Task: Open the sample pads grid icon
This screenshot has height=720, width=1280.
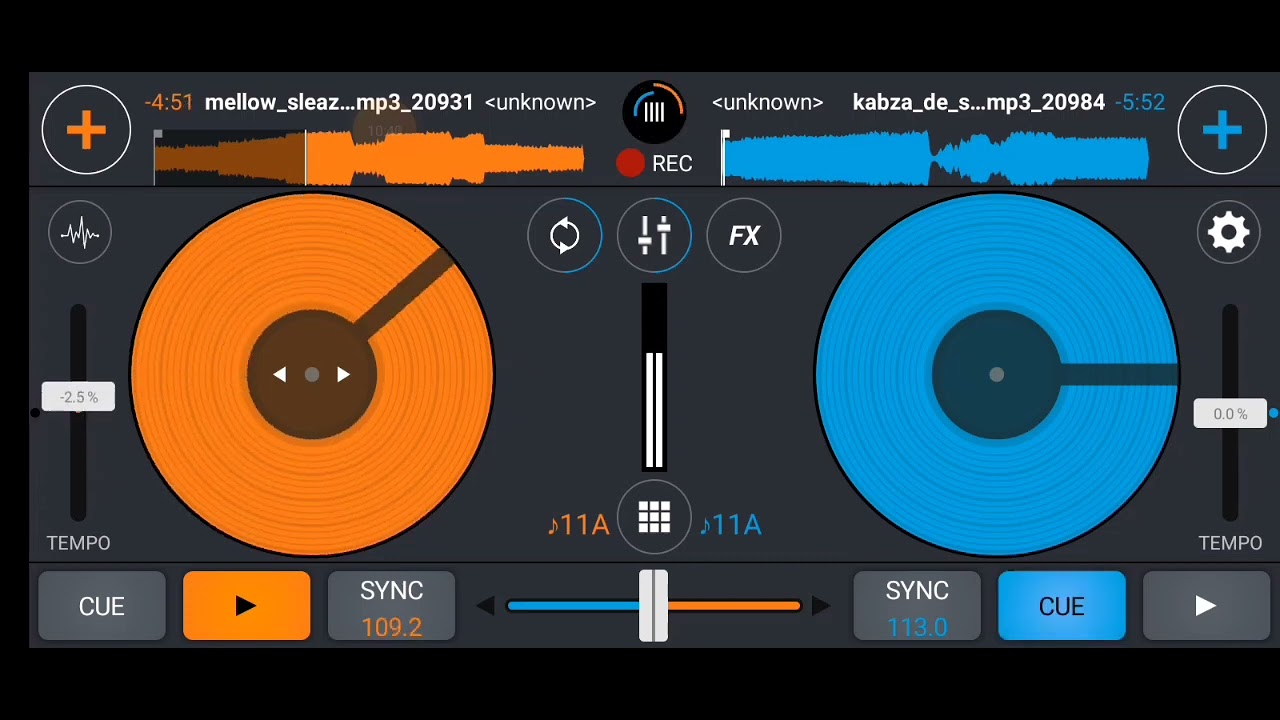Action: pos(654,518)
